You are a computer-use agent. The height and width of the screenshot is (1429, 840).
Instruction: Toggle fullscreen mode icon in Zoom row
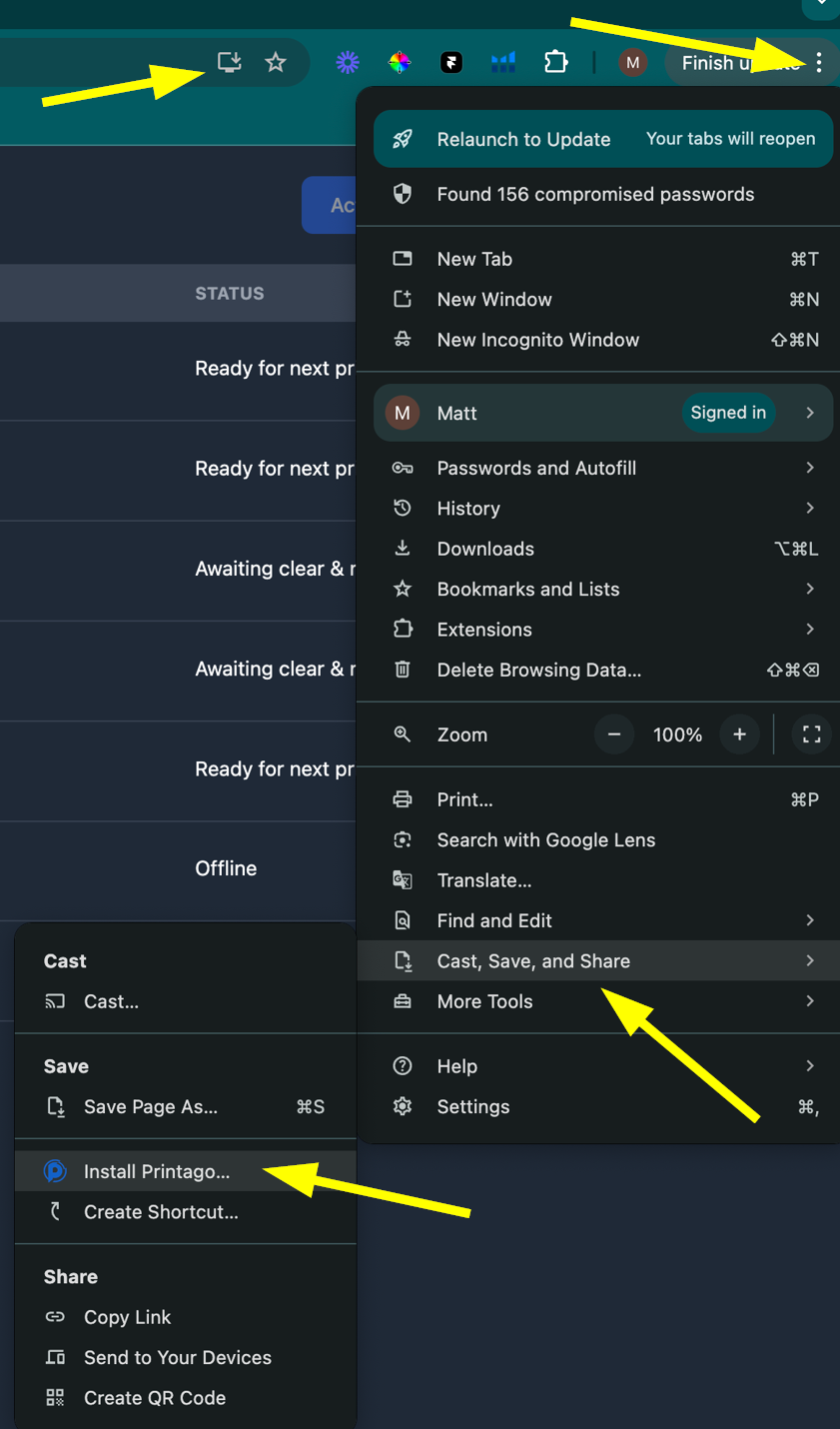(812, 734)
